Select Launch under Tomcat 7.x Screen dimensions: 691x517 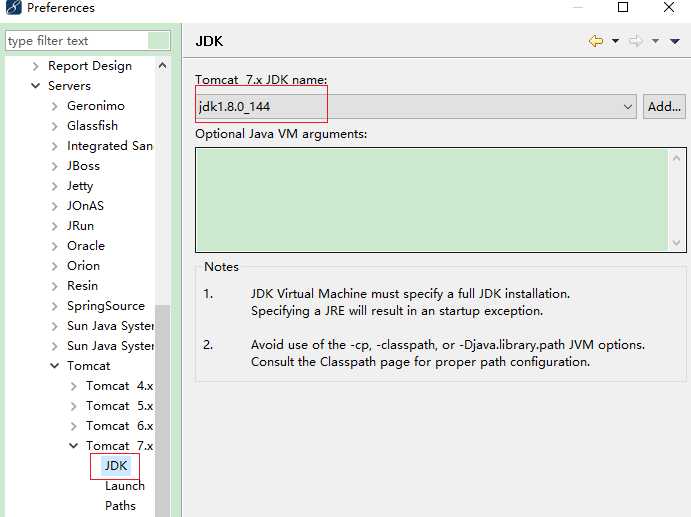(125, 485)
